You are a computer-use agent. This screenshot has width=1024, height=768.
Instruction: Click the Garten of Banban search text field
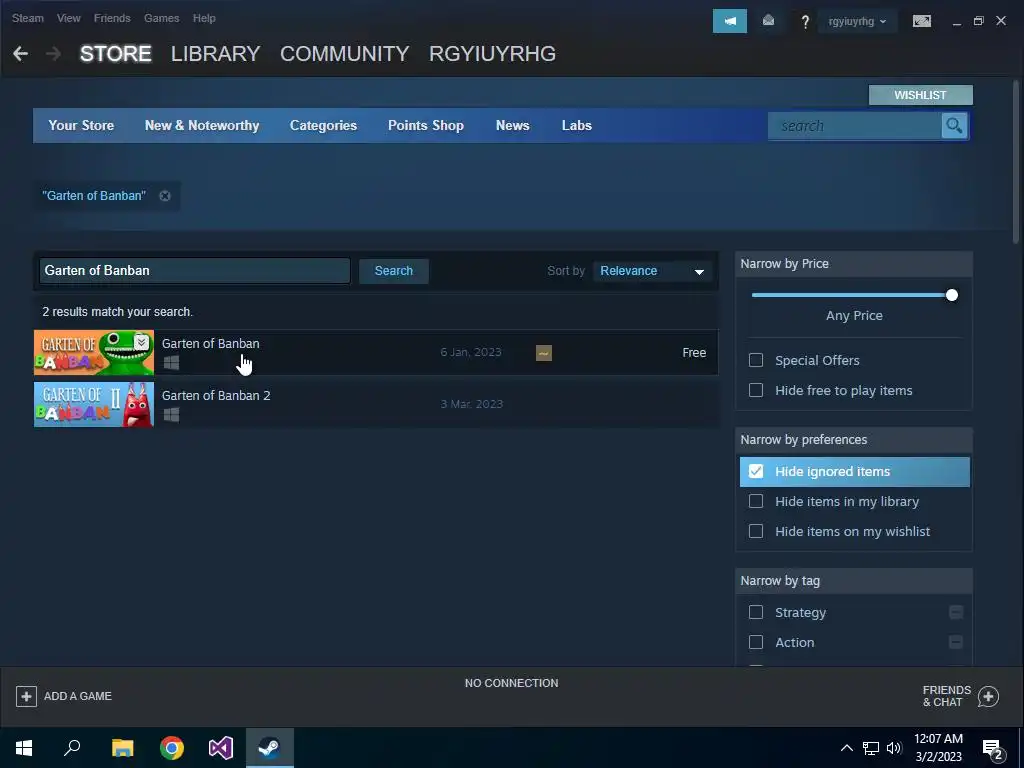(x=195, y=271)
